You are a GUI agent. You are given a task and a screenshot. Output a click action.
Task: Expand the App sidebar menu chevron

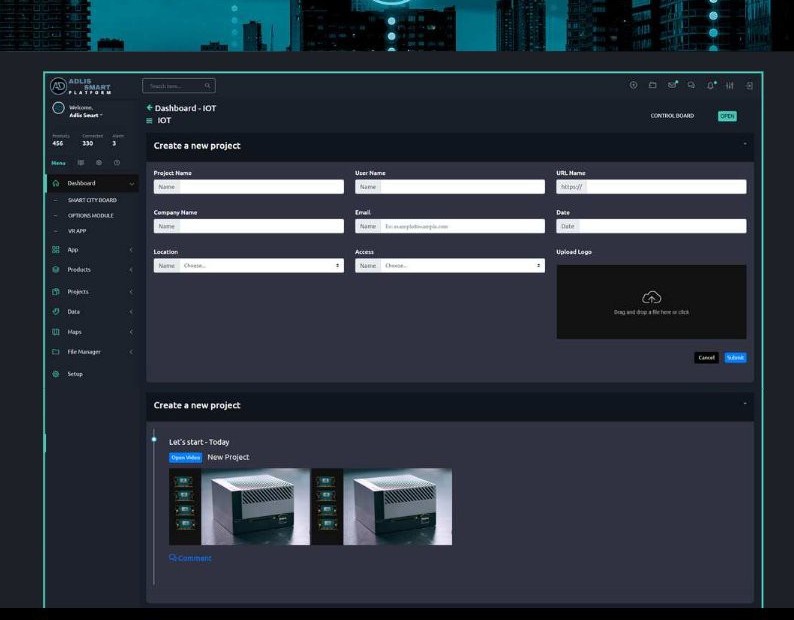click(131, 250)
